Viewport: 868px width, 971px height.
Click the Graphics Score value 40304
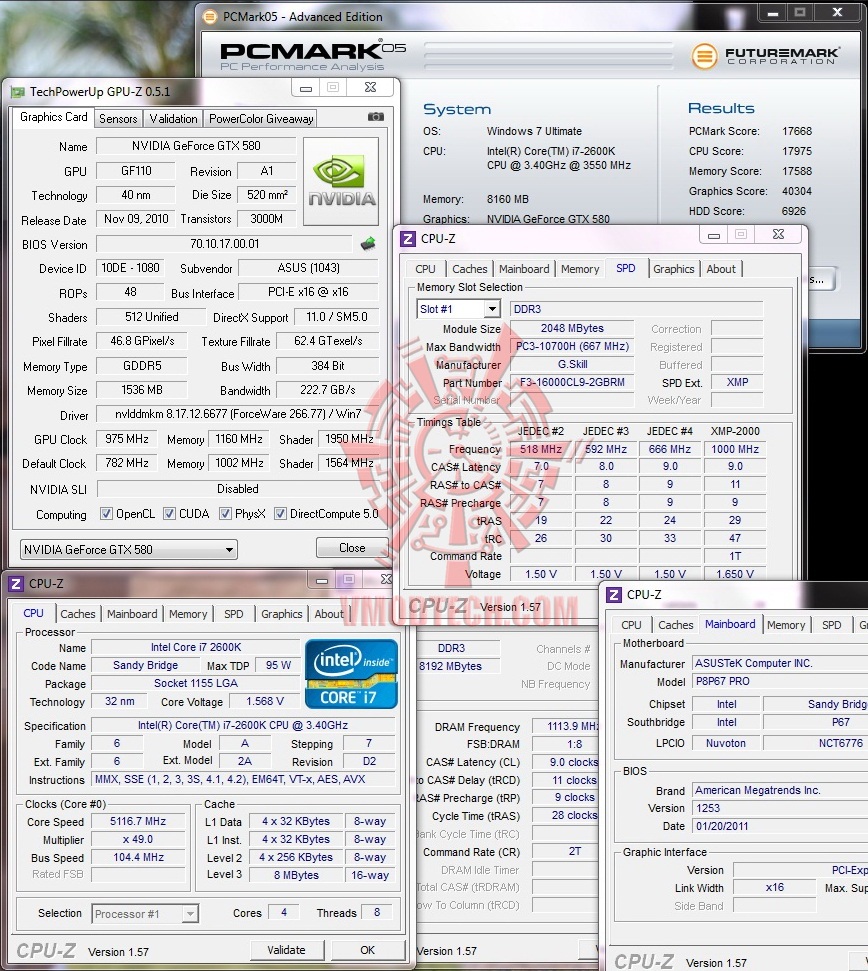pos(797,191)
